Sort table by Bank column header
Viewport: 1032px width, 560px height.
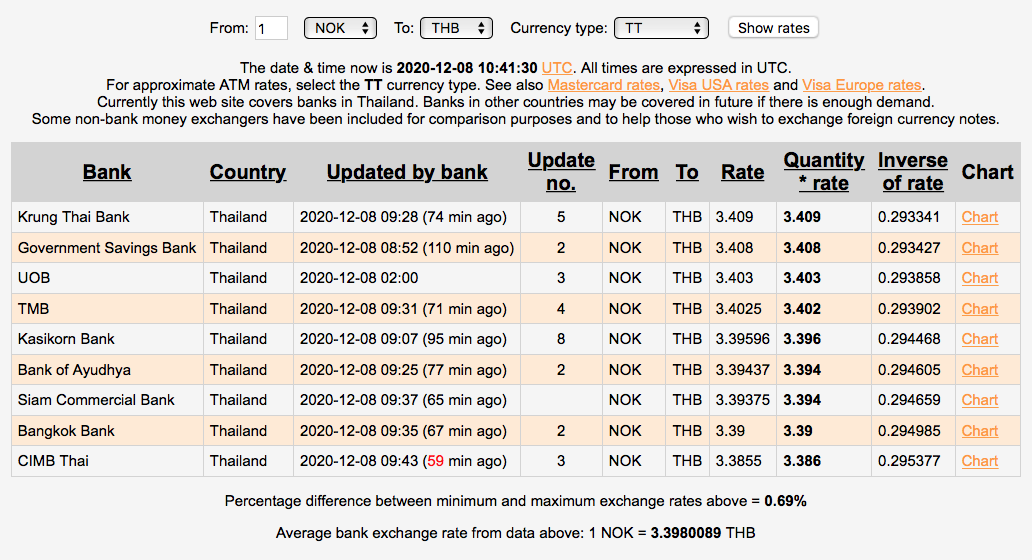pyautogui.click(x=107, y=172)
